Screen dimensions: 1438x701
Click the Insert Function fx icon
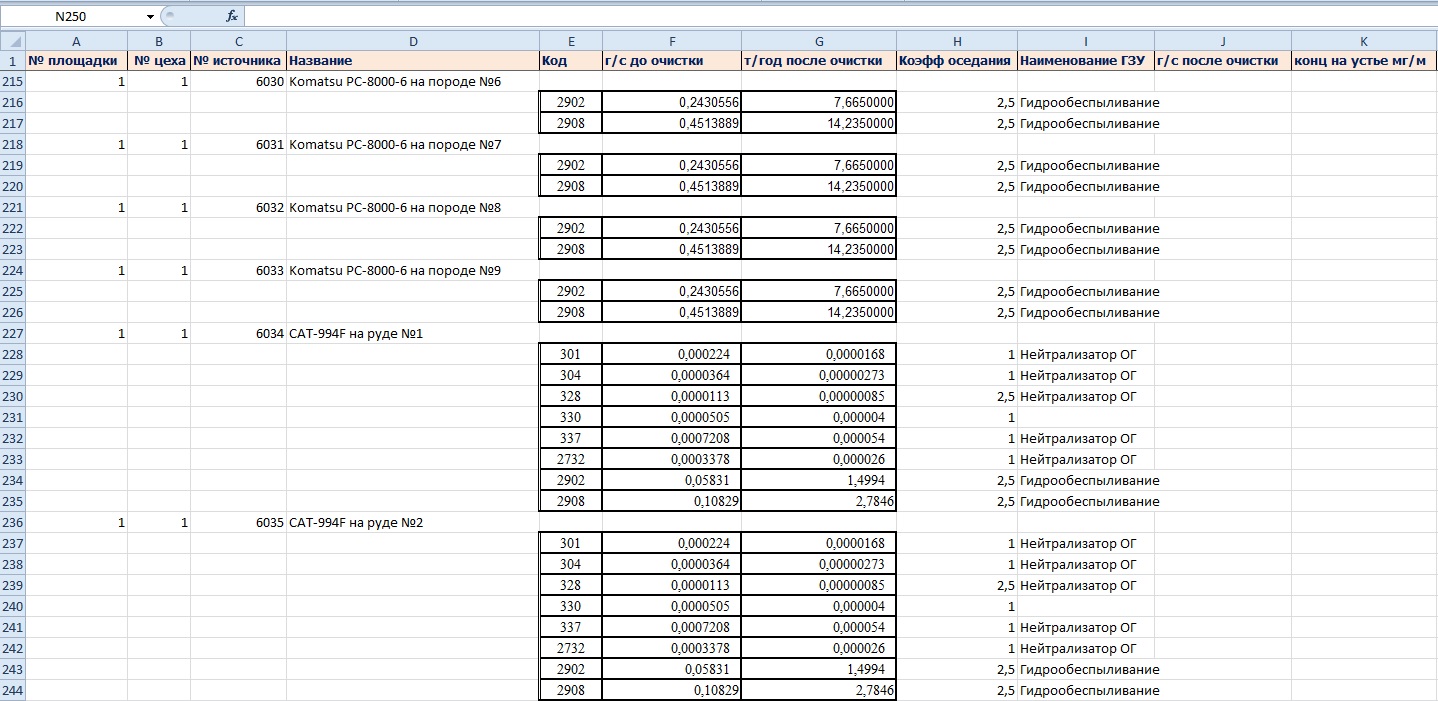[x=232, y=16]
